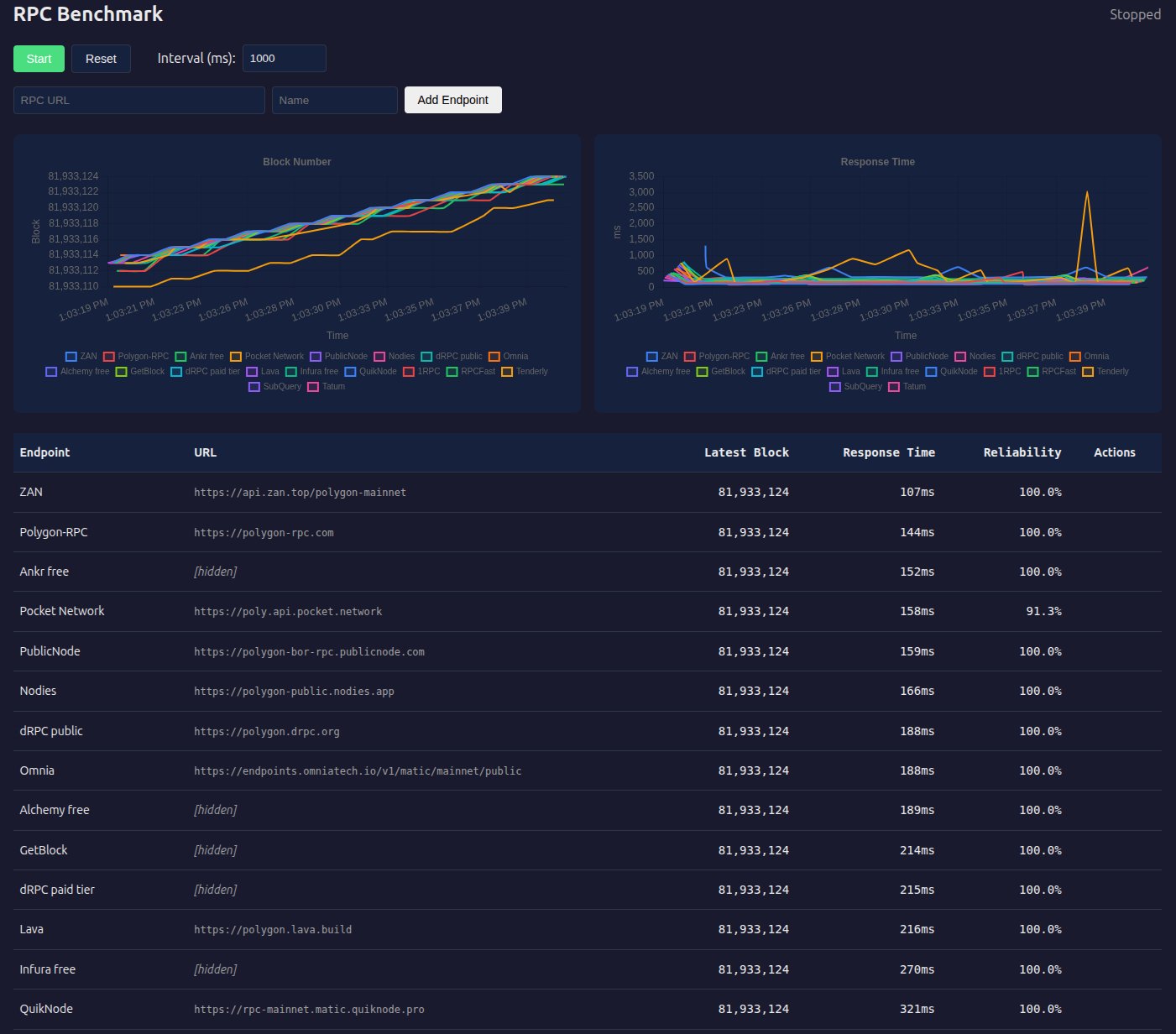
Task: Hide Pocket Network in Response Time legend
Action: point(848,357)
